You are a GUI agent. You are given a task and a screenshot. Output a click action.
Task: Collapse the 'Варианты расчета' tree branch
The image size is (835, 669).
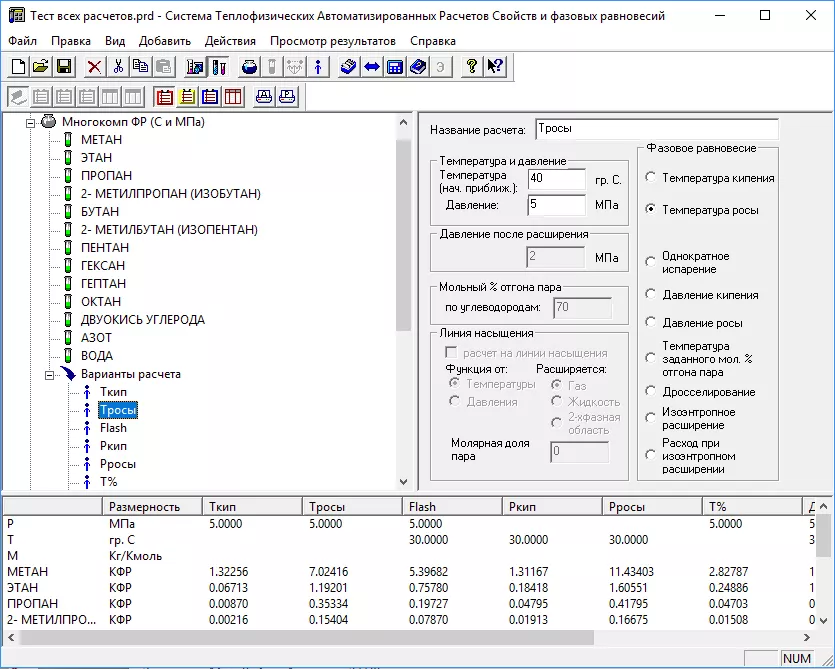coord(47,374)
